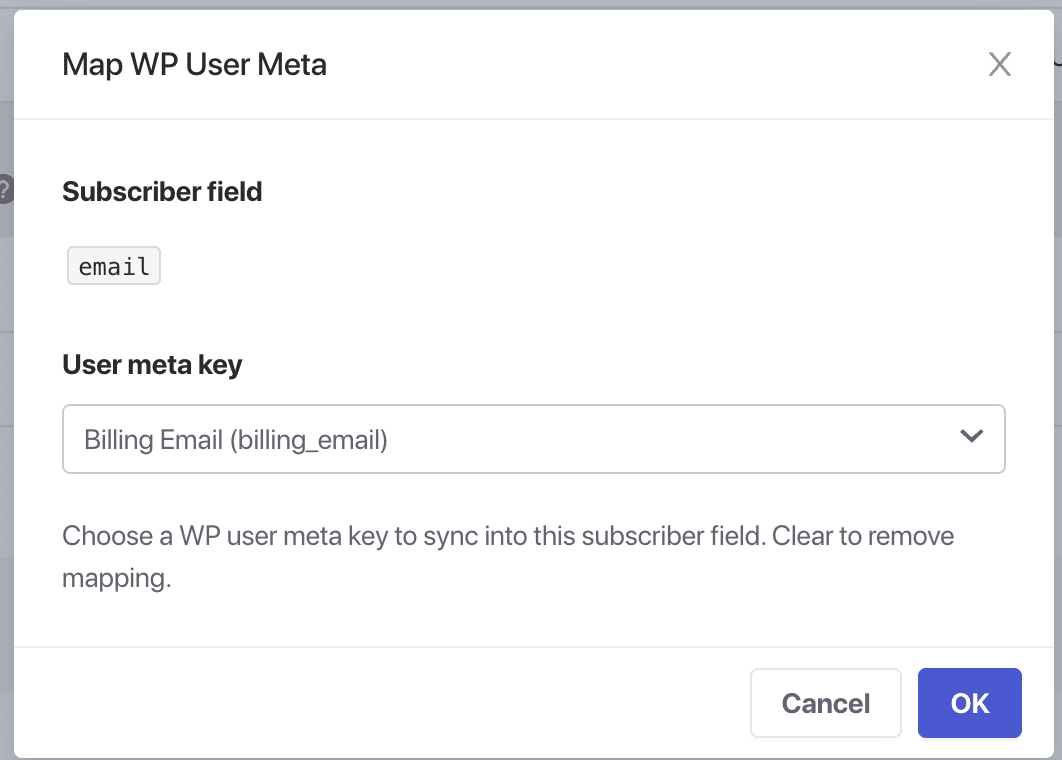Click the dimmed backdrop below the dialog
The height and width of the screenshot is (760, 1062).
pos(500,757)
